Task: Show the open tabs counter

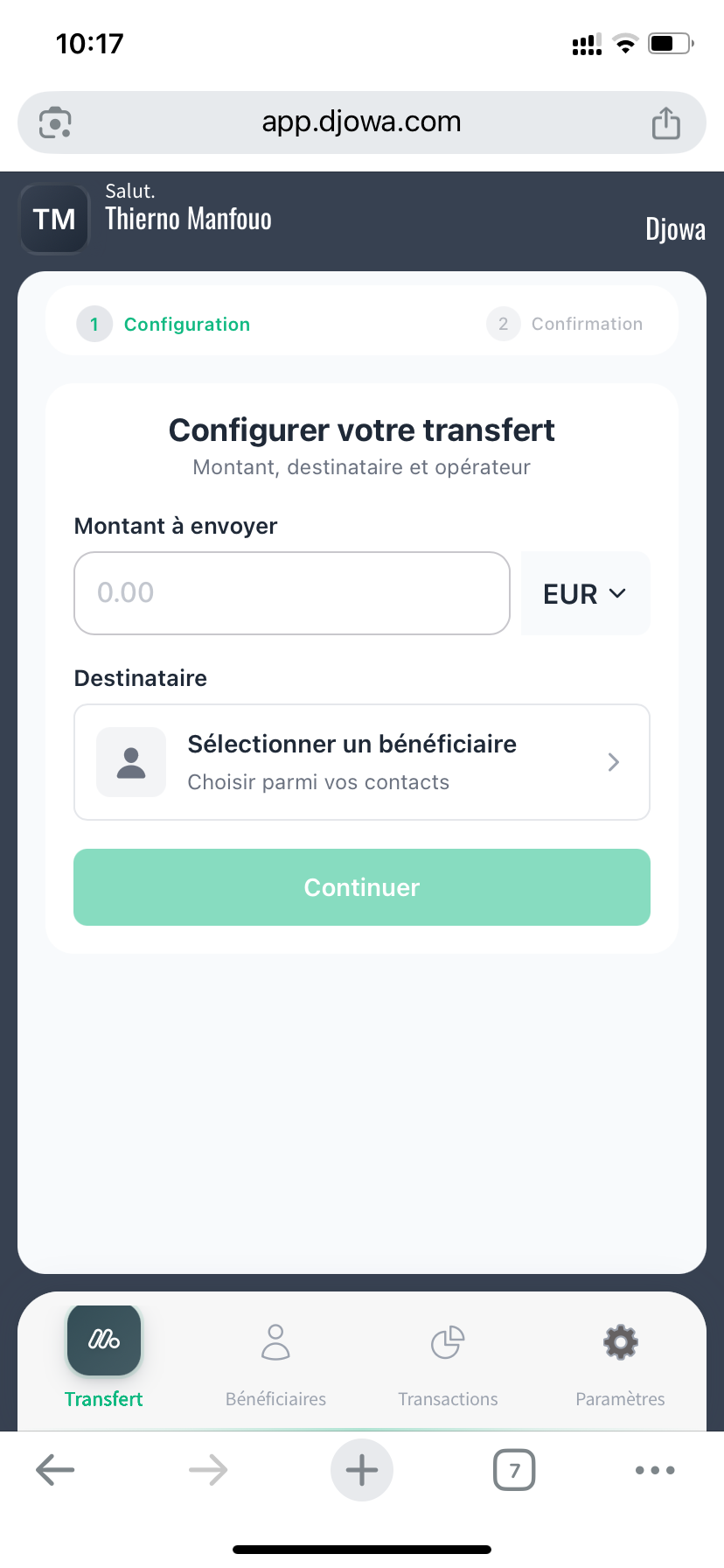Action: point(514,1470)
